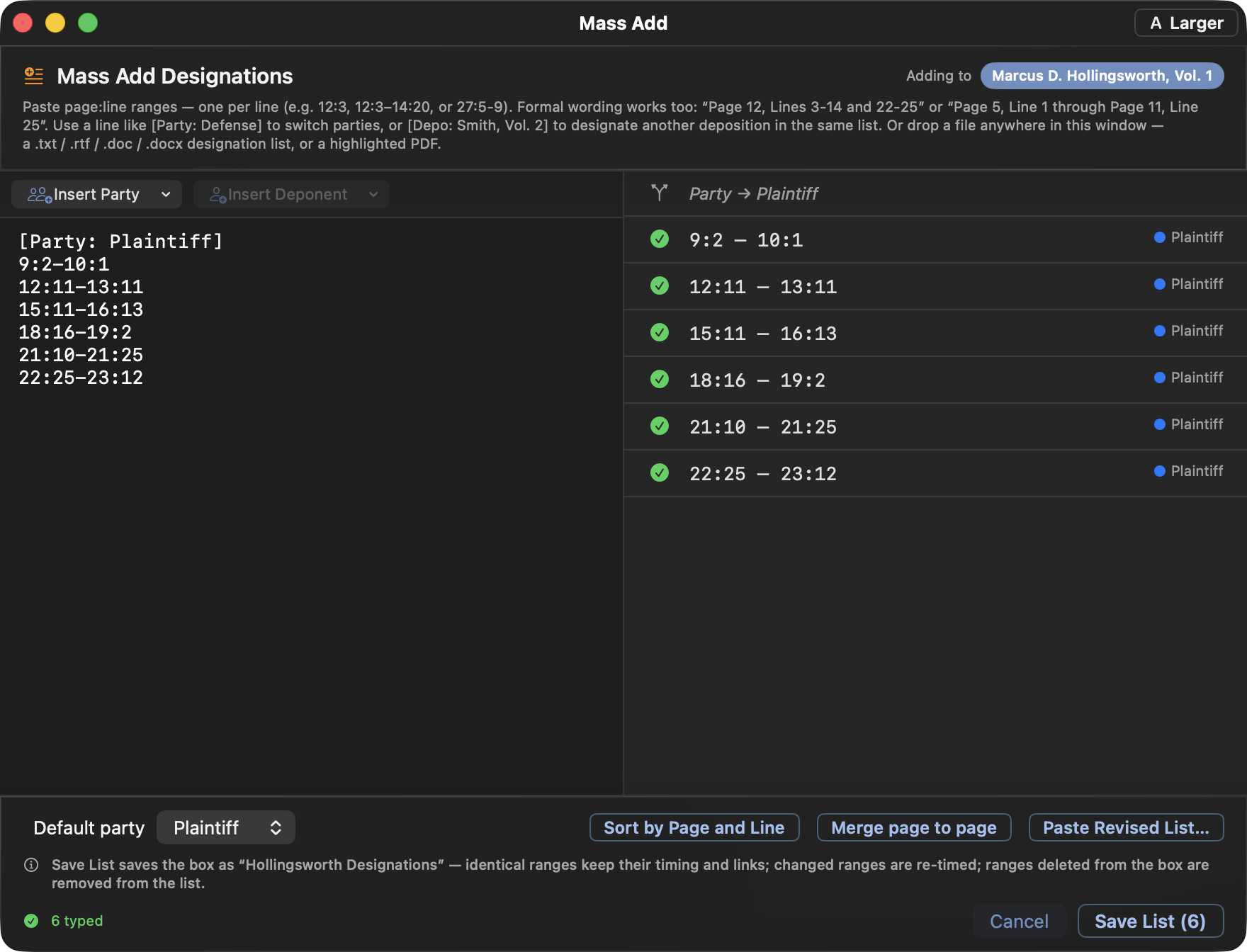Click the Marcus D. Hollingsworth, Vol. 1 badge

1102,76
